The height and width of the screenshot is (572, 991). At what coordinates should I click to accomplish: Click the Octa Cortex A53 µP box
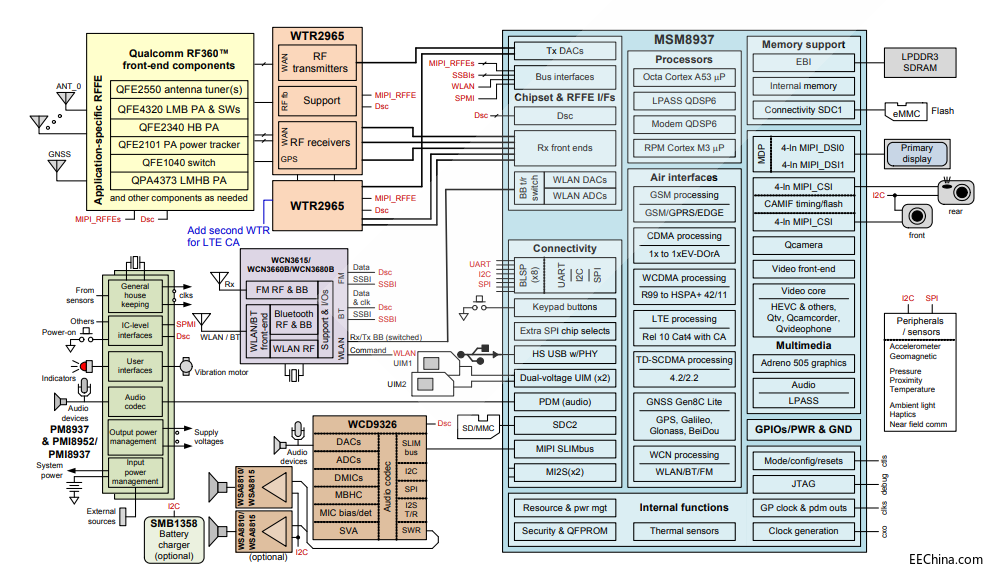[684, 76]
